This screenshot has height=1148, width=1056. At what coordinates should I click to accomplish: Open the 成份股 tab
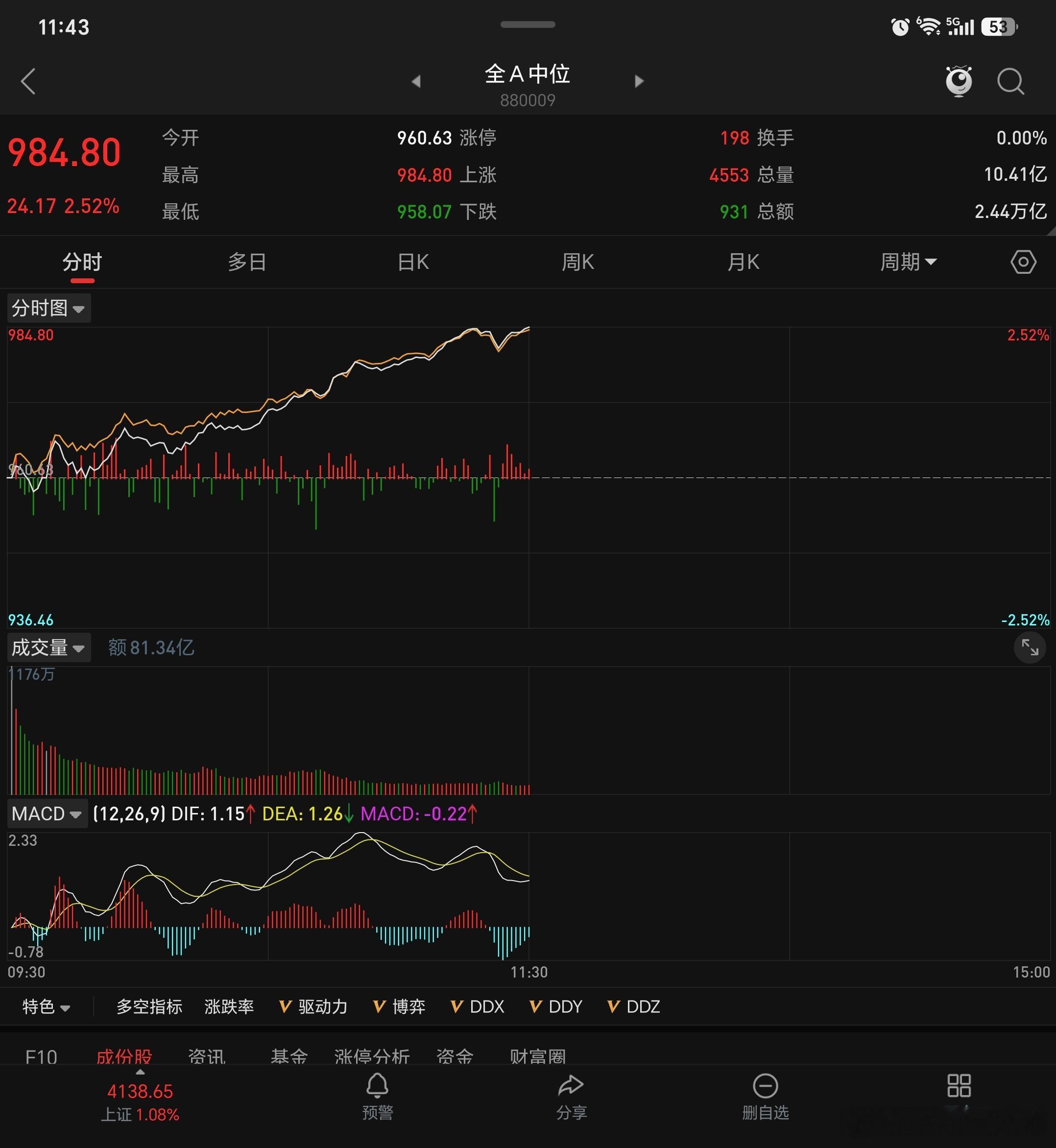click(124, 1056)
